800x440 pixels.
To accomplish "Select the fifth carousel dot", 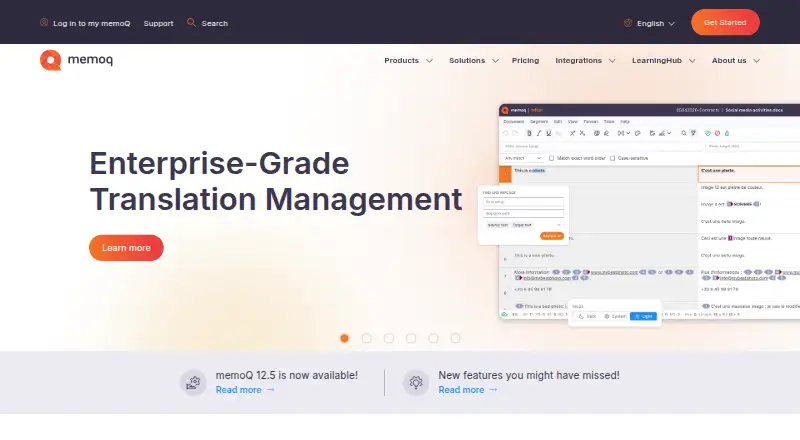I will pos(433,338).
